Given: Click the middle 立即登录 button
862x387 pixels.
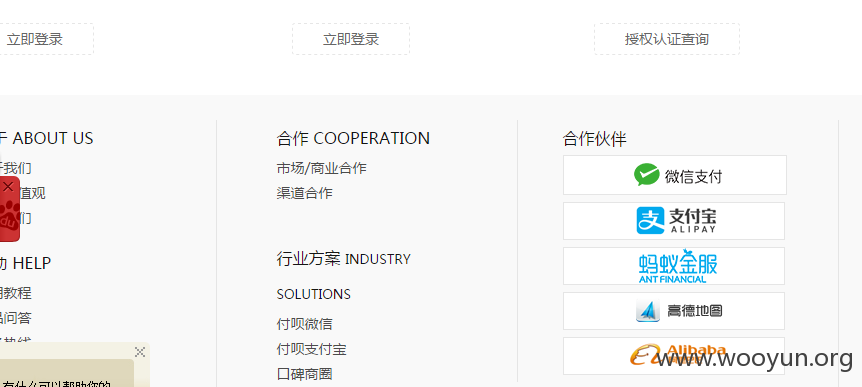Looking at the screenshot, I should [x=351, y=39].
